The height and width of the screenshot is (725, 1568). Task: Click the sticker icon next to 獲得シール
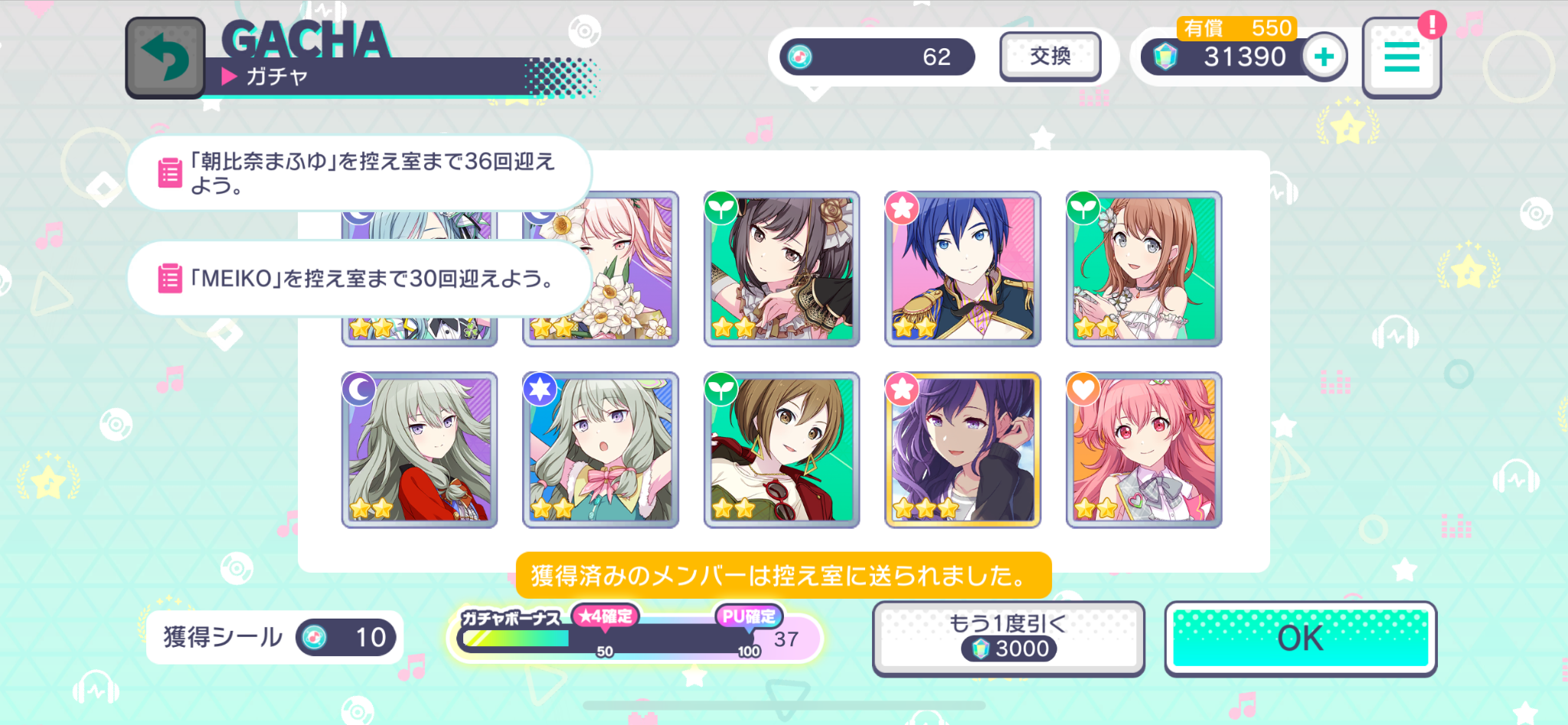click(x=314, y=637)
